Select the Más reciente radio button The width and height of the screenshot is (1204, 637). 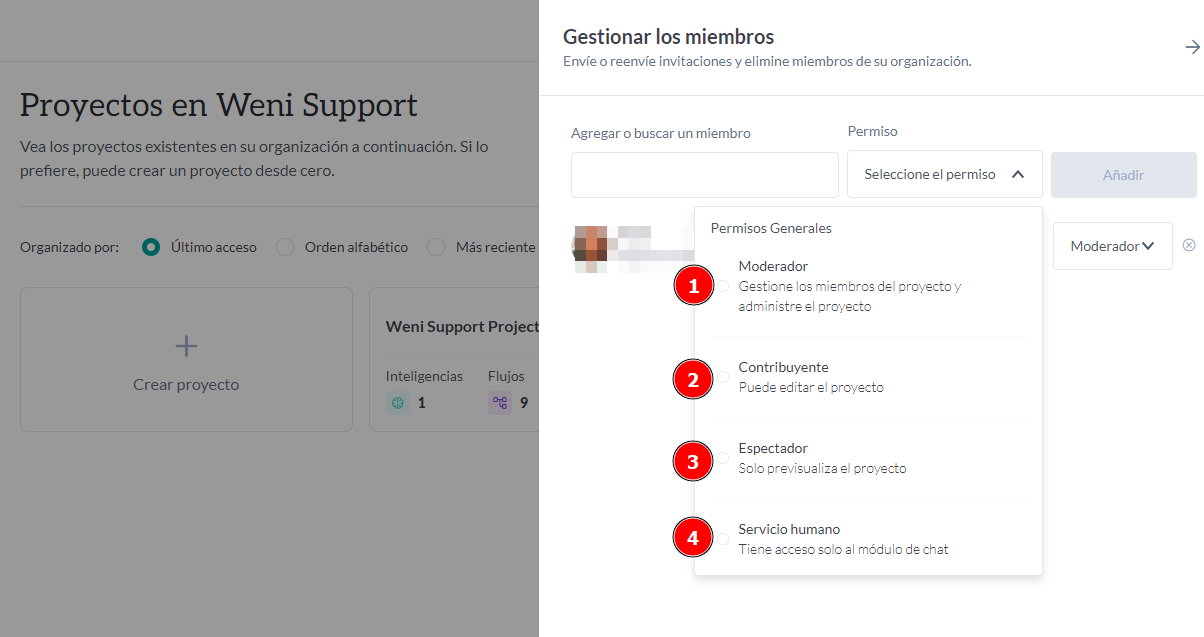tap(436, 246)
